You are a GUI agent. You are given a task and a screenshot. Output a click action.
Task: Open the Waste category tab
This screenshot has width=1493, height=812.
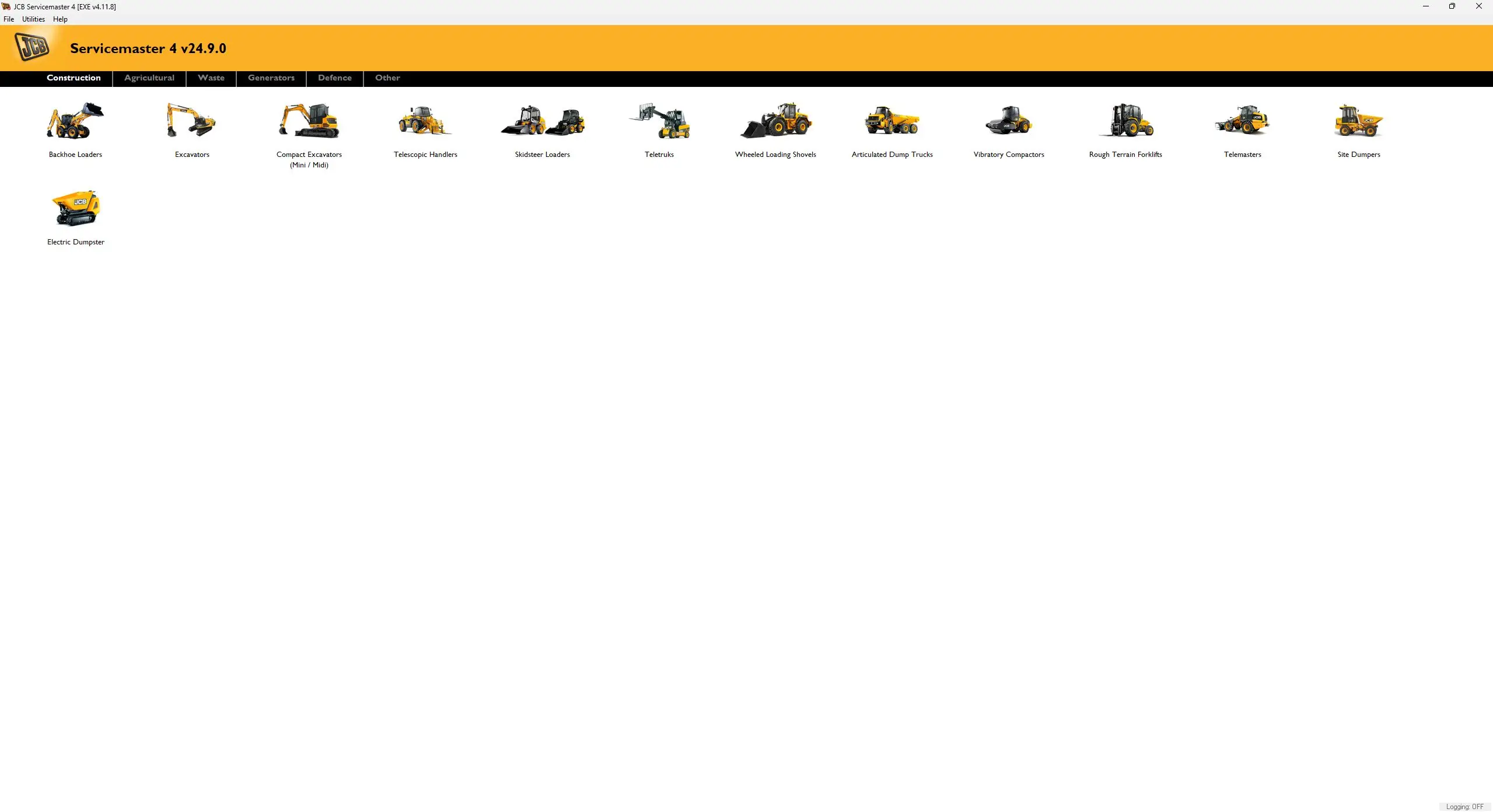point(211,77)
